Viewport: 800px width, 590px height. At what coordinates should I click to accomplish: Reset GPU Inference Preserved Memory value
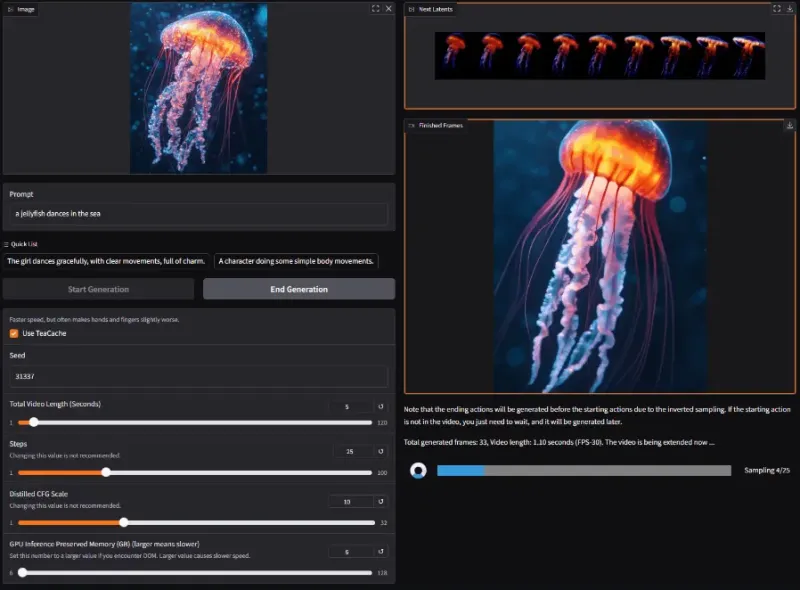[380, 551]
